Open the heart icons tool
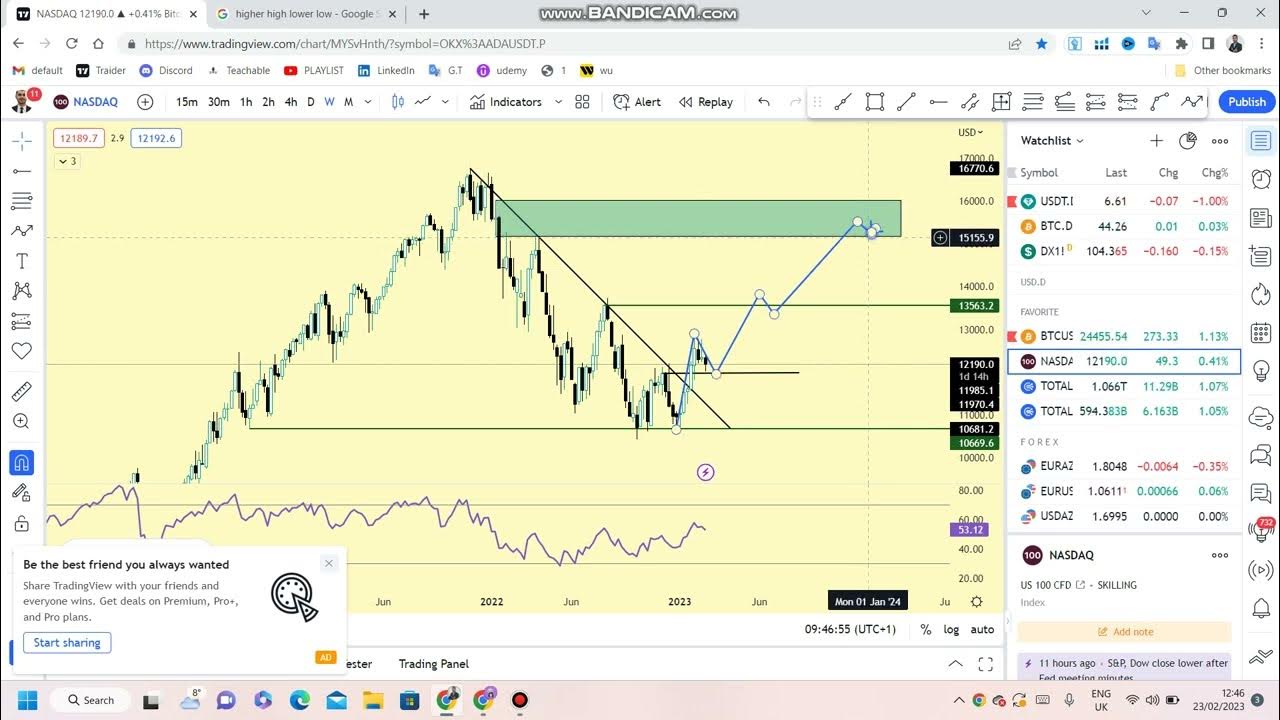This screenshot has width=1280, height=720. [x=21, y=351]
